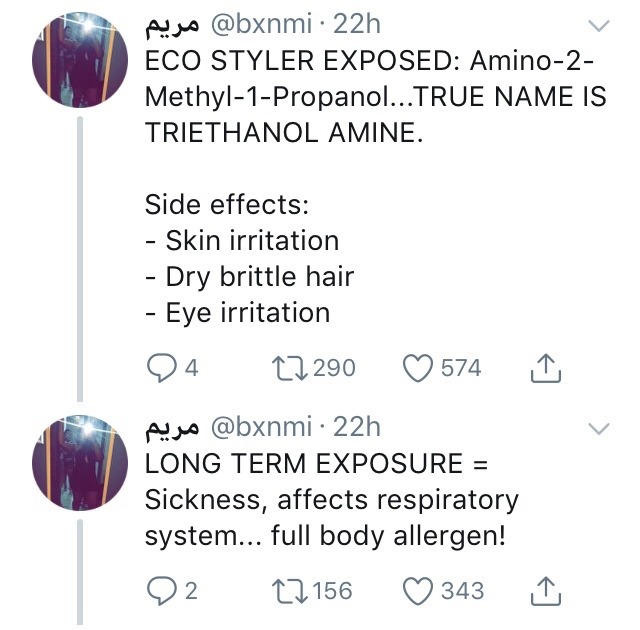Share the LONG TERM EXPOSURE tweet

click(546, 591)
